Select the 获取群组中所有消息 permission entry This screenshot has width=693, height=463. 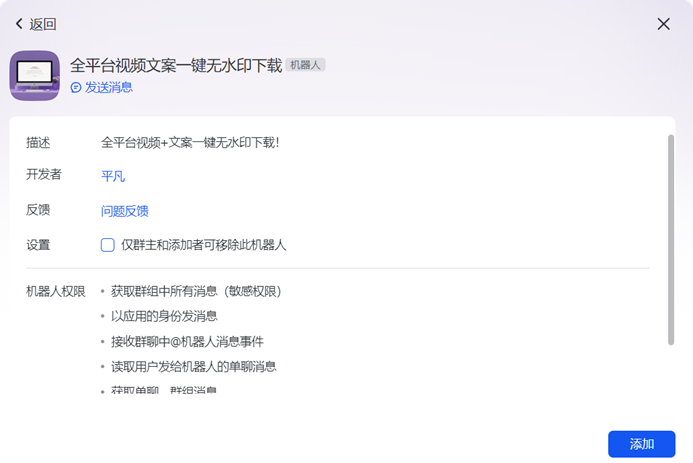coord(196,292)
